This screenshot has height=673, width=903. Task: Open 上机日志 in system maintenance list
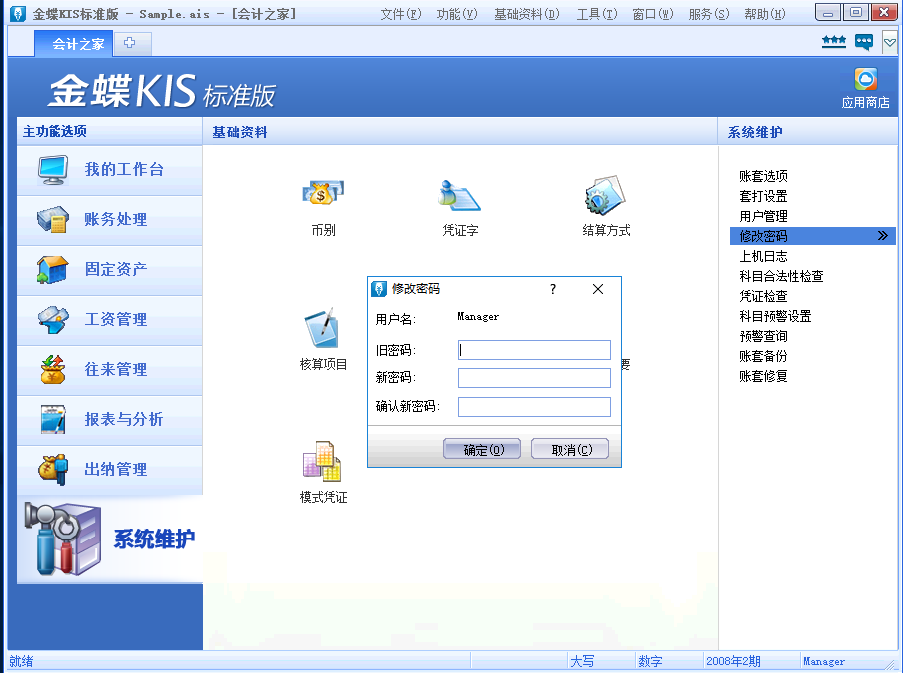point(763,256)
